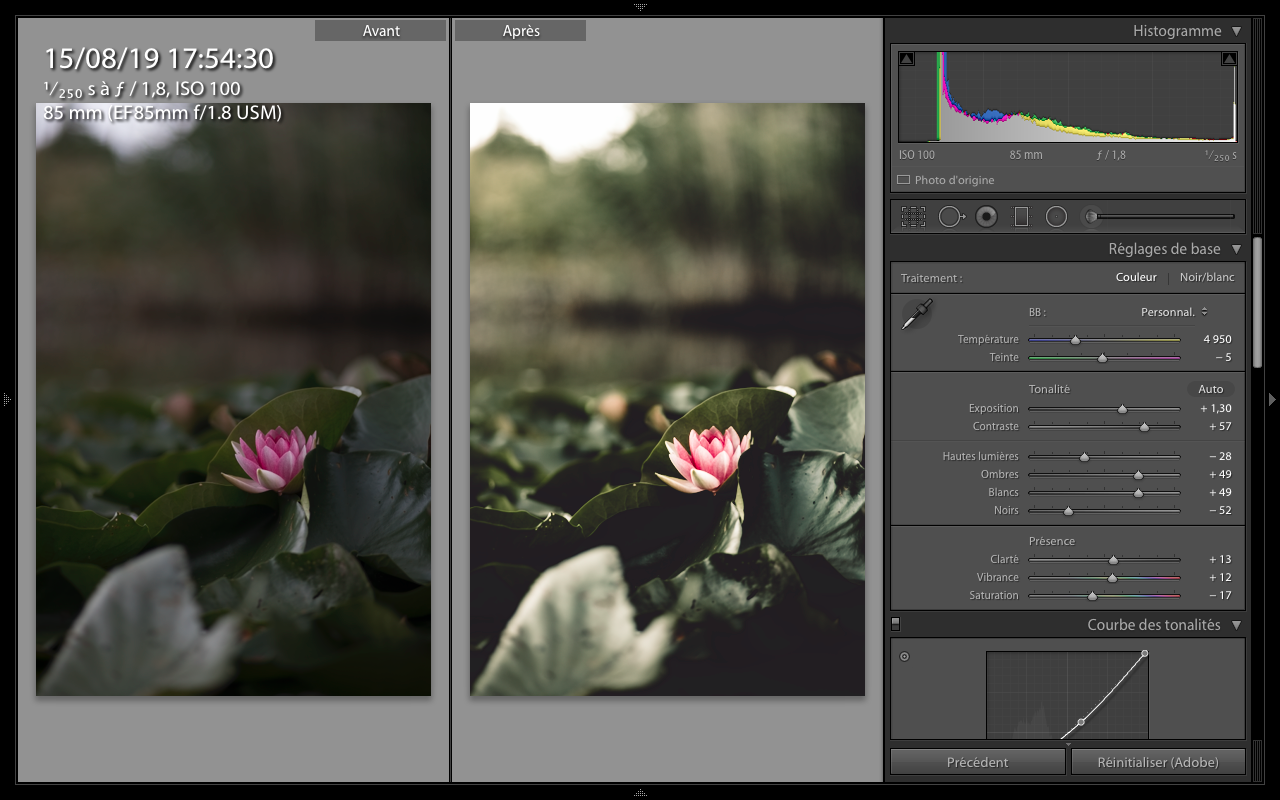This screenshot has width=1280, height=800.
Task: Pick the Radial Filter tool
Action: pyautogui.click(x=1056, y=216)
